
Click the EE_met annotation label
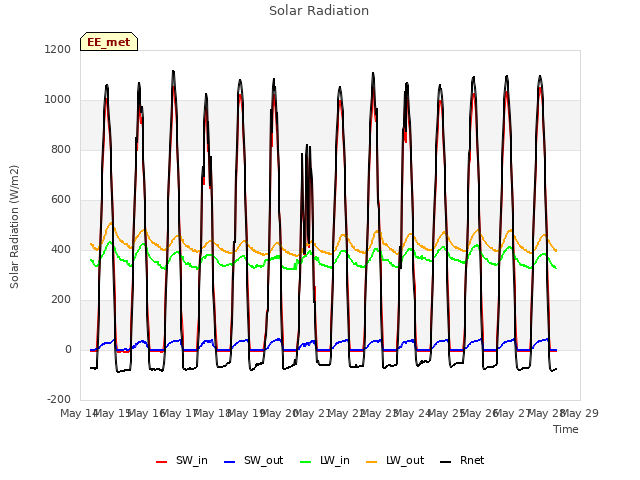click(109, 42)
